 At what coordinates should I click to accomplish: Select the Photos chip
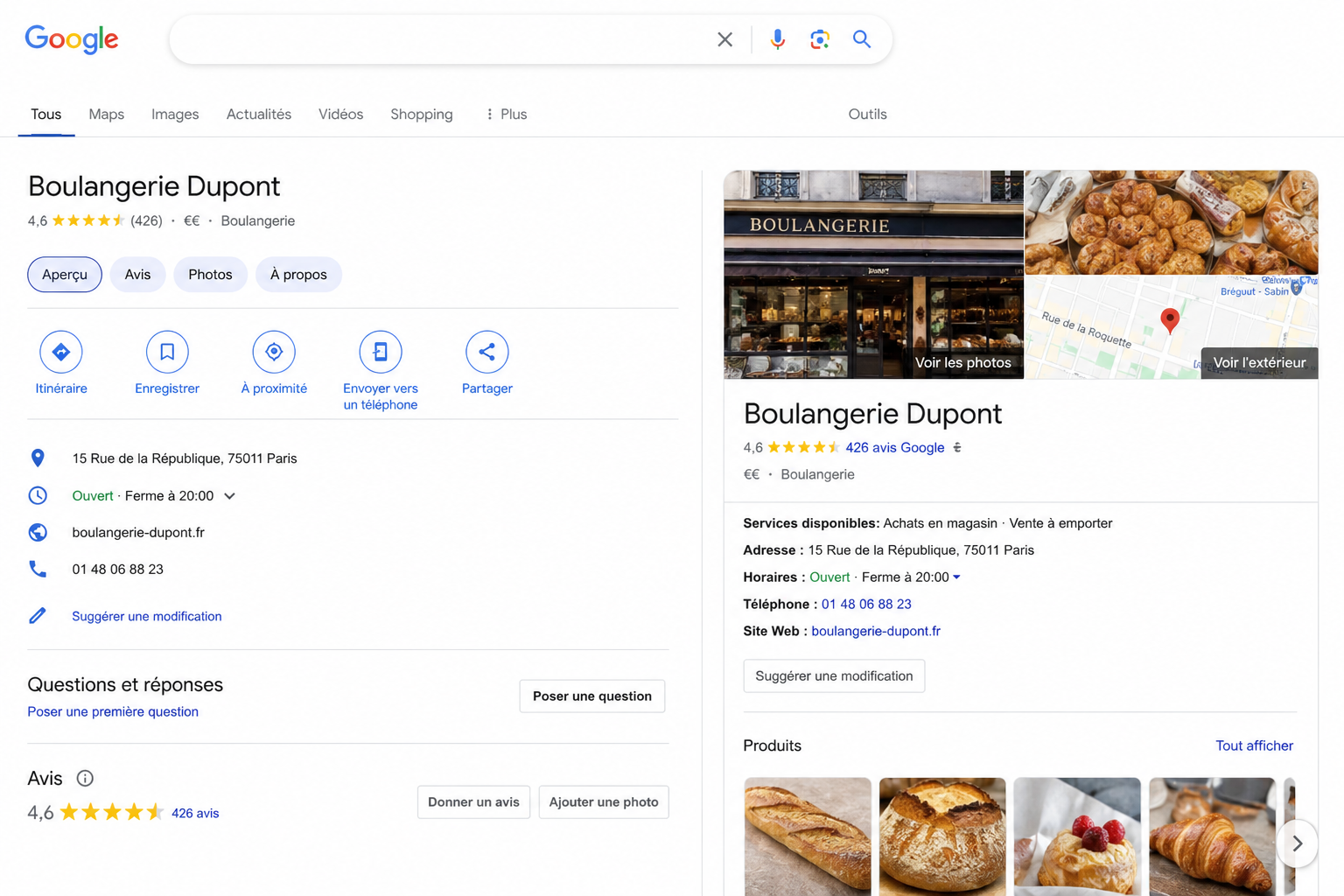pyautogui.click(x=210, y=274)
